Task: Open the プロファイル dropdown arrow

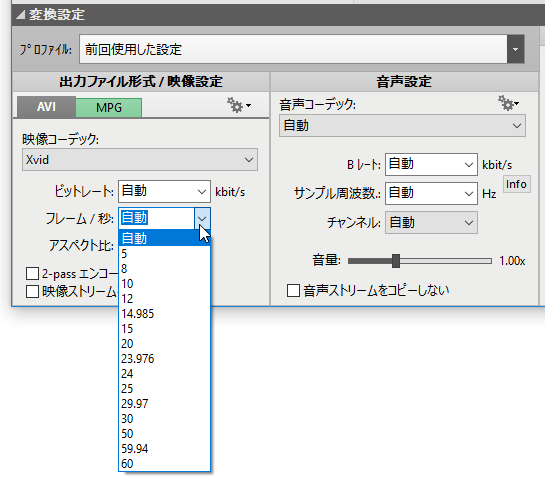Action: point(515,49)
